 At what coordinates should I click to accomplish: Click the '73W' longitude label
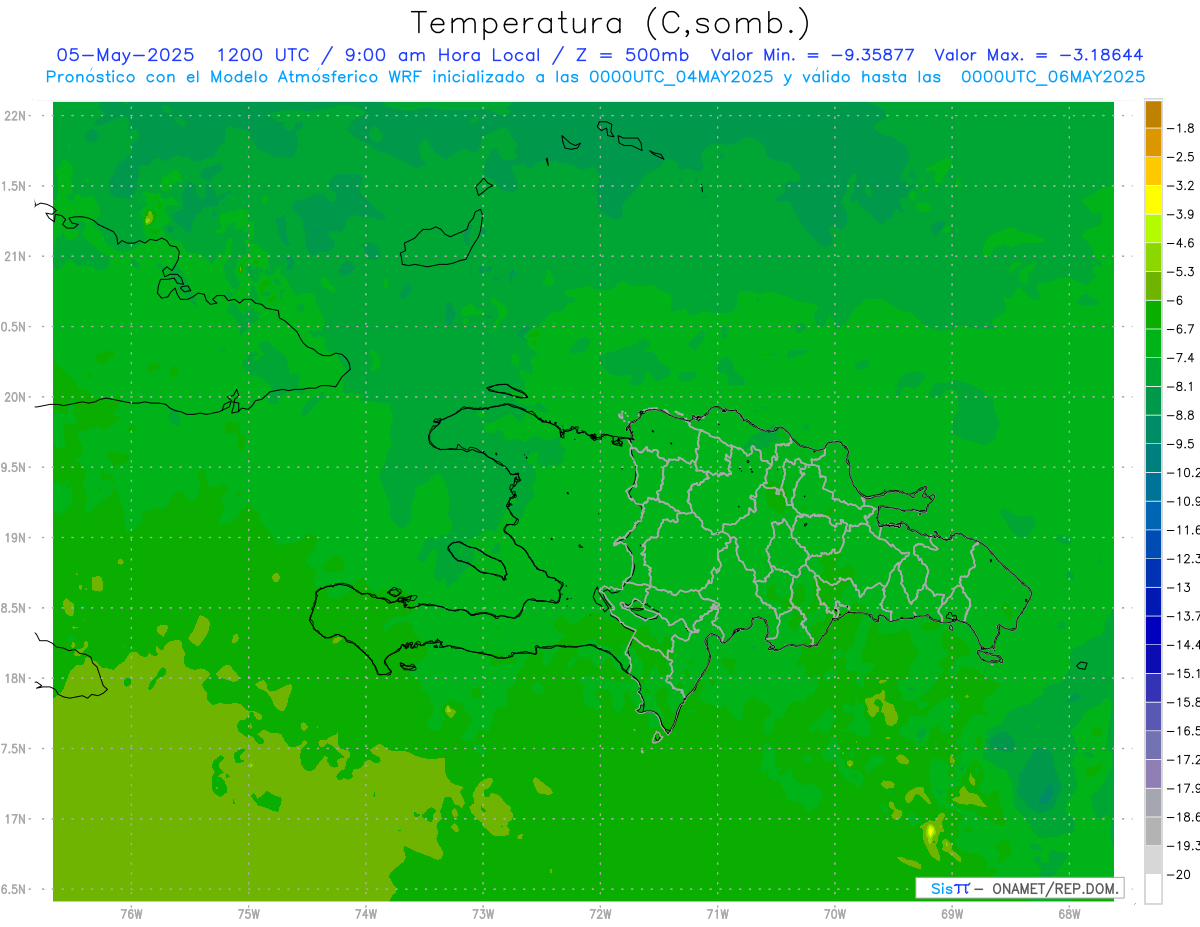click(x=483, y=915)
